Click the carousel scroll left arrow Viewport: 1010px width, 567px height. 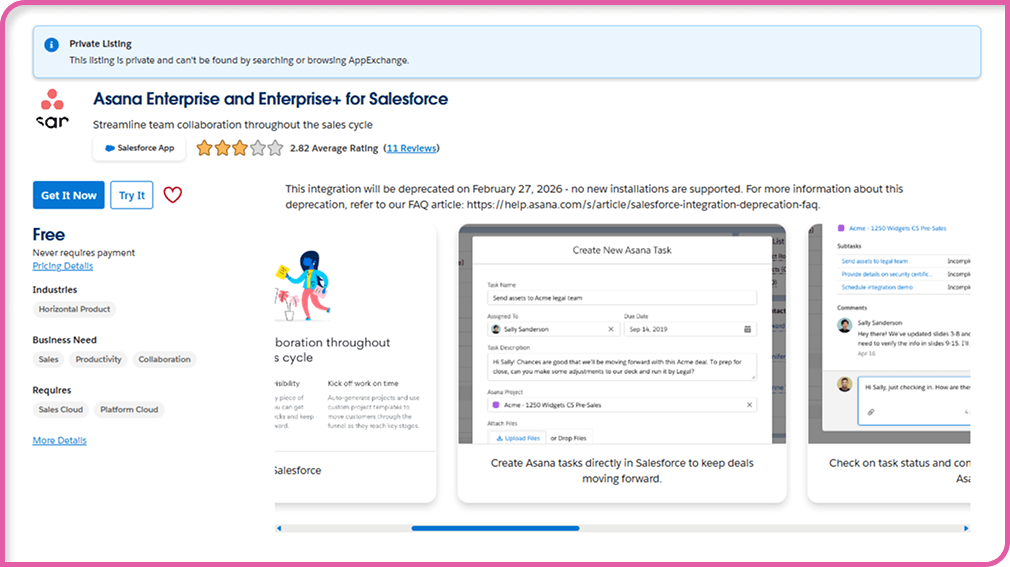coord(279,528)
